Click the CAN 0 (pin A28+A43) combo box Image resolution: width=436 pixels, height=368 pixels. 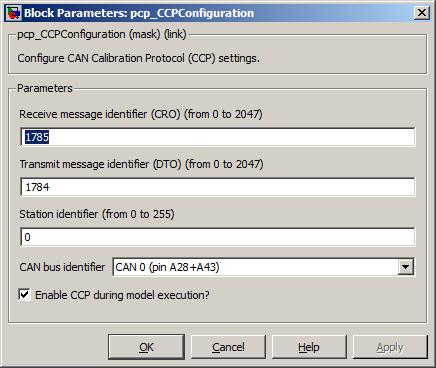(x=263, y=267)
